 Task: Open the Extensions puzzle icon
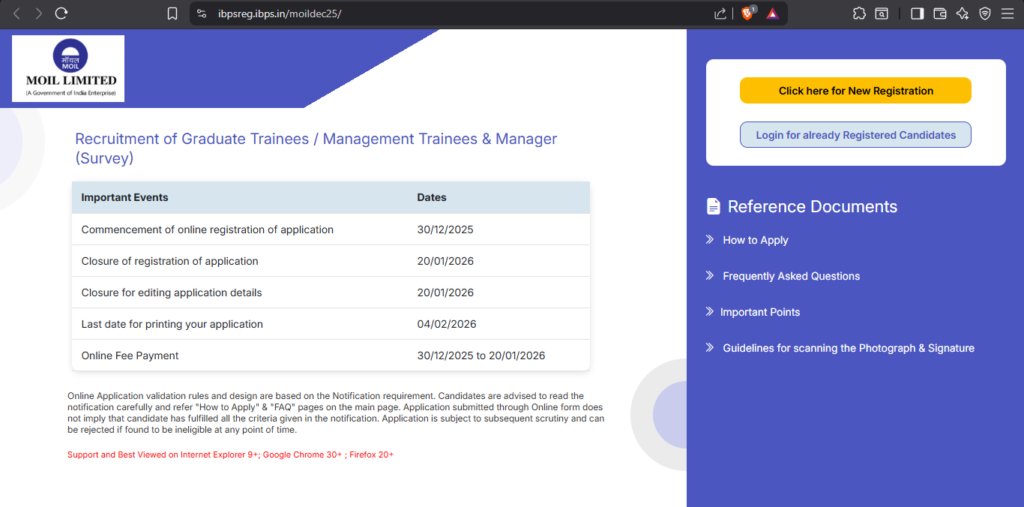859,14
